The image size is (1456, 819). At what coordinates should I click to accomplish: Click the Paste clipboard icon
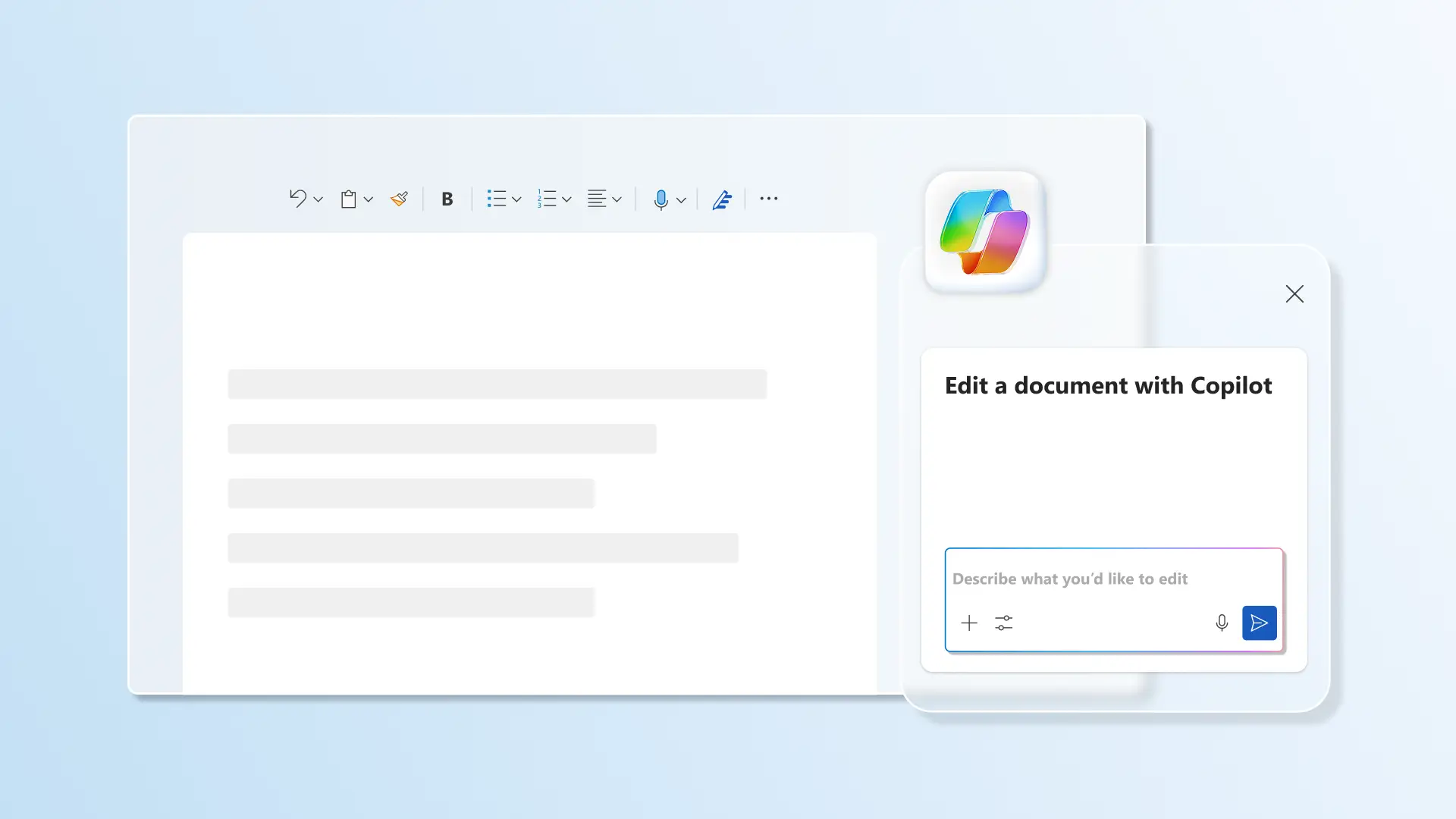[x=348, y=199]
